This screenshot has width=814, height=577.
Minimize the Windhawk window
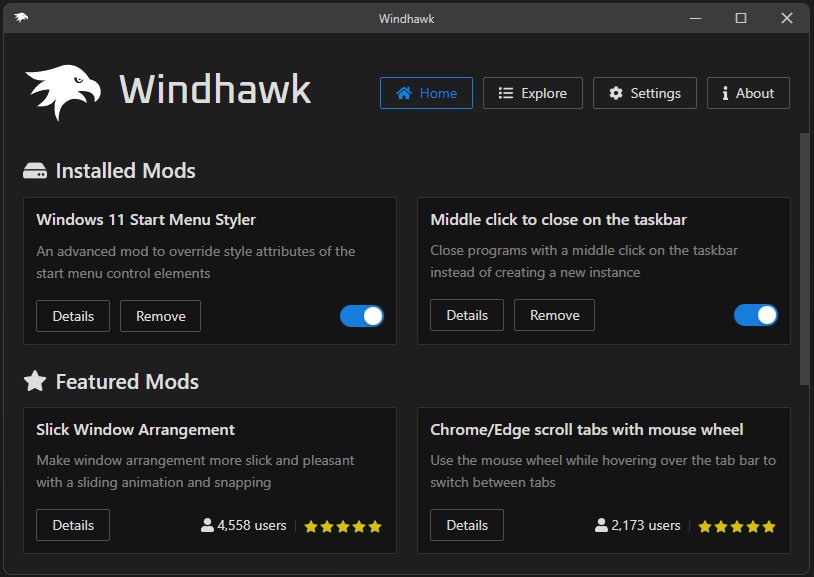(696, 18)
